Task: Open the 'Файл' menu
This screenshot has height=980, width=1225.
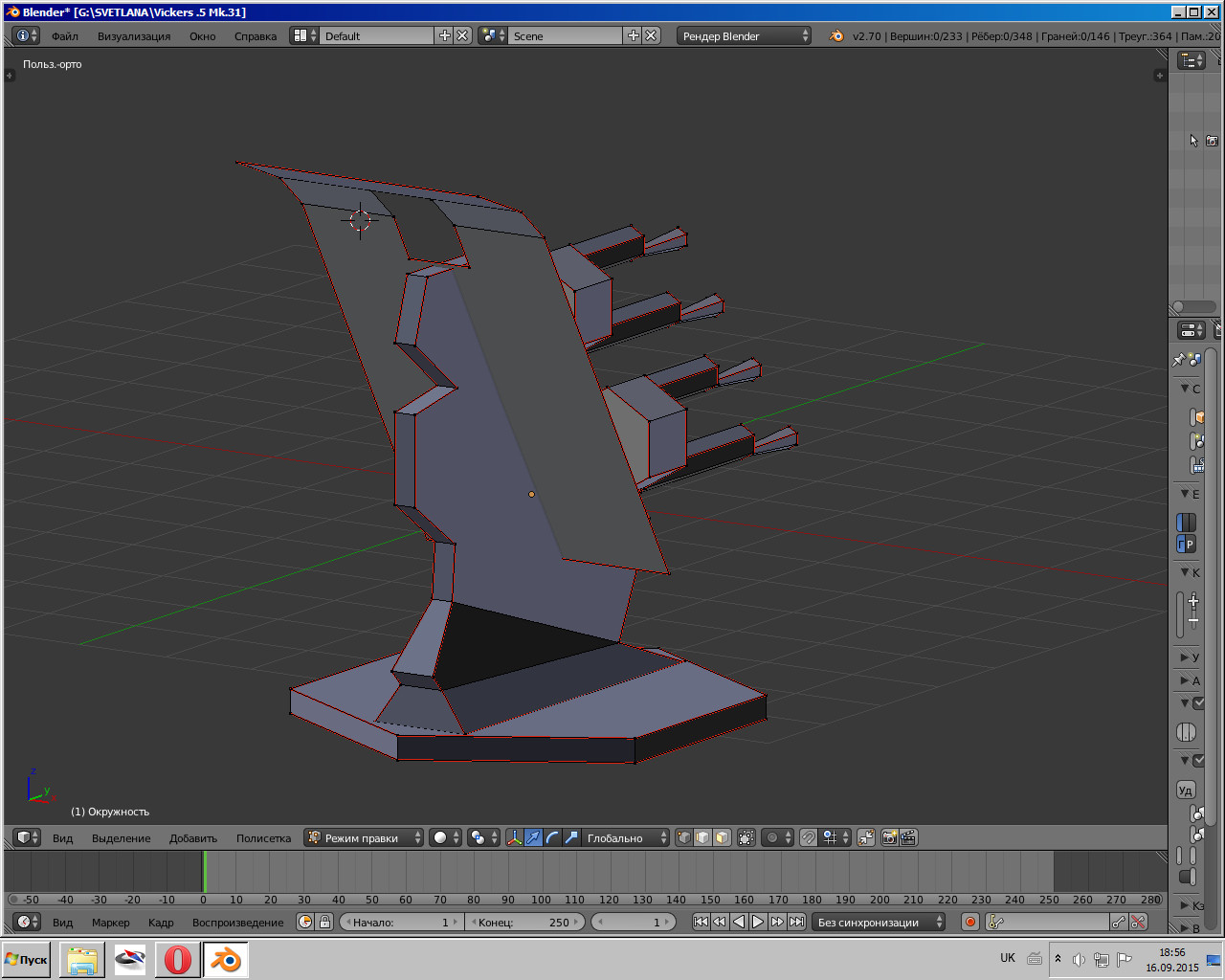Action: pyautogui.click(x=65, y=36)
